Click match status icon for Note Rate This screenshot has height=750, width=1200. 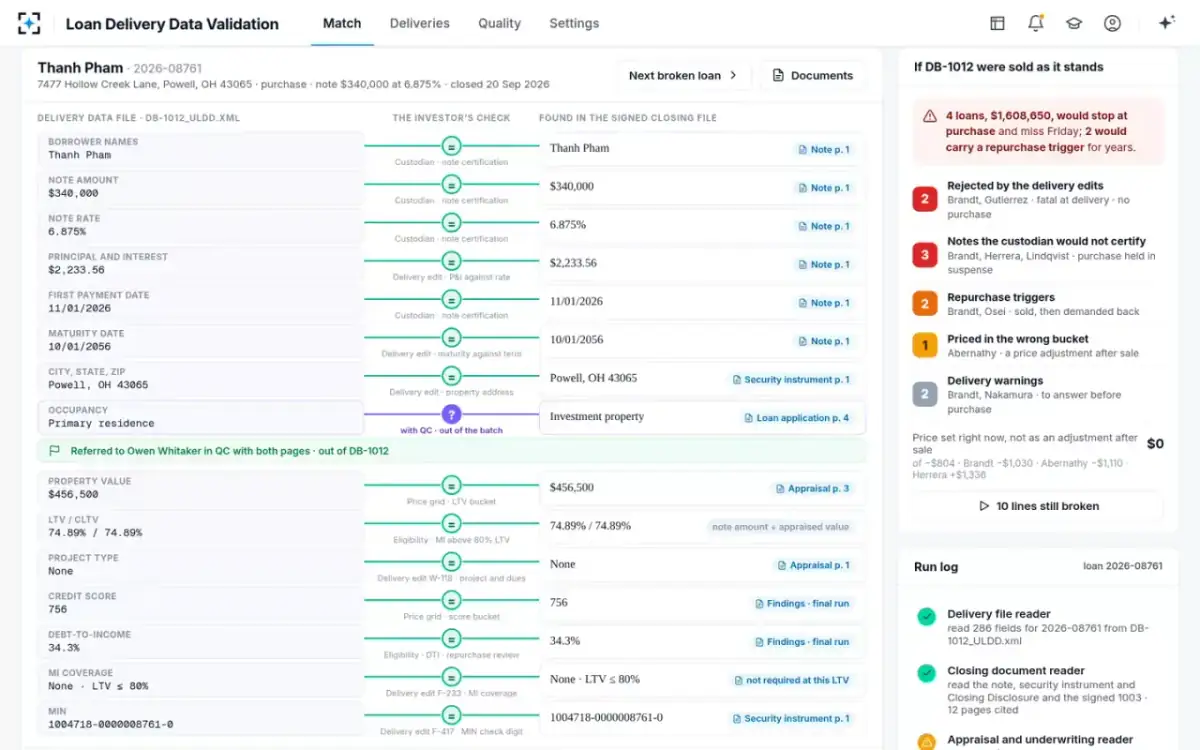(x=451, y=223)
